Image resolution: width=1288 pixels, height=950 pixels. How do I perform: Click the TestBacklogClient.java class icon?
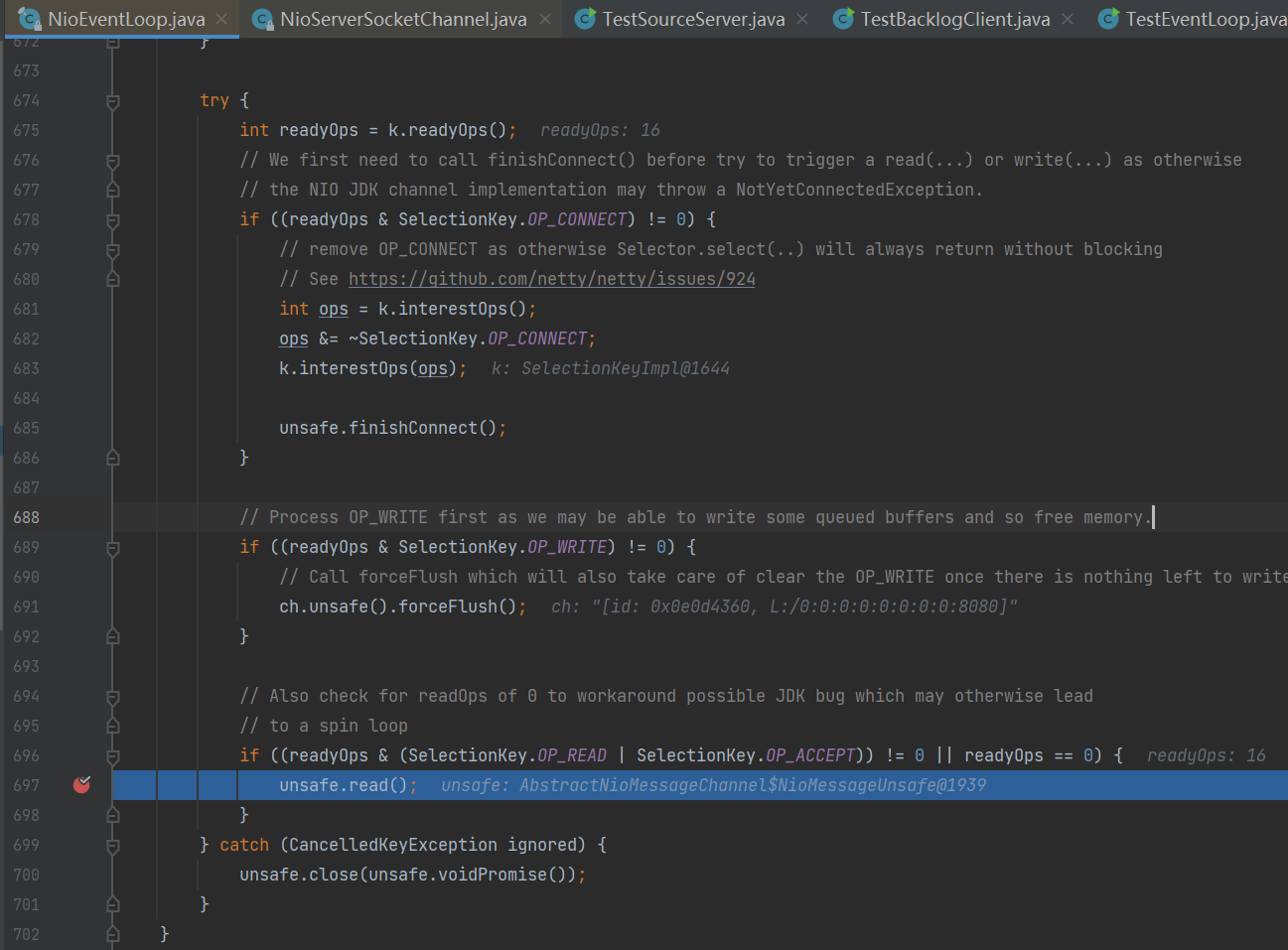point(843,19)
